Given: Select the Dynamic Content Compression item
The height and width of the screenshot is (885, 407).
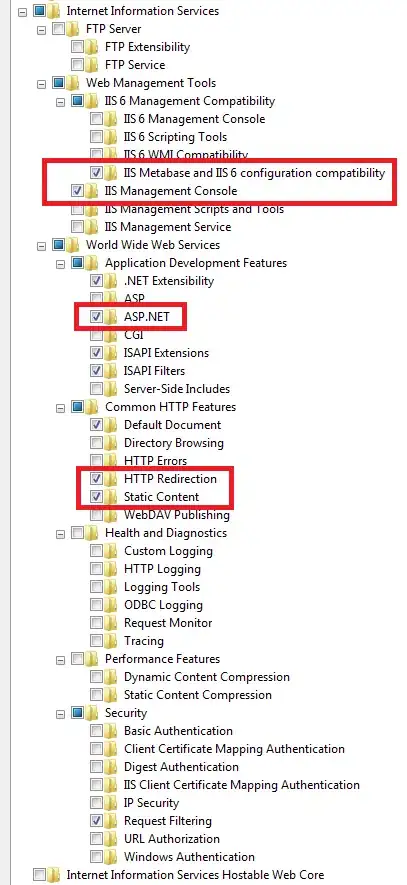Looking at the screenshot, I should (x=207, y=677).
